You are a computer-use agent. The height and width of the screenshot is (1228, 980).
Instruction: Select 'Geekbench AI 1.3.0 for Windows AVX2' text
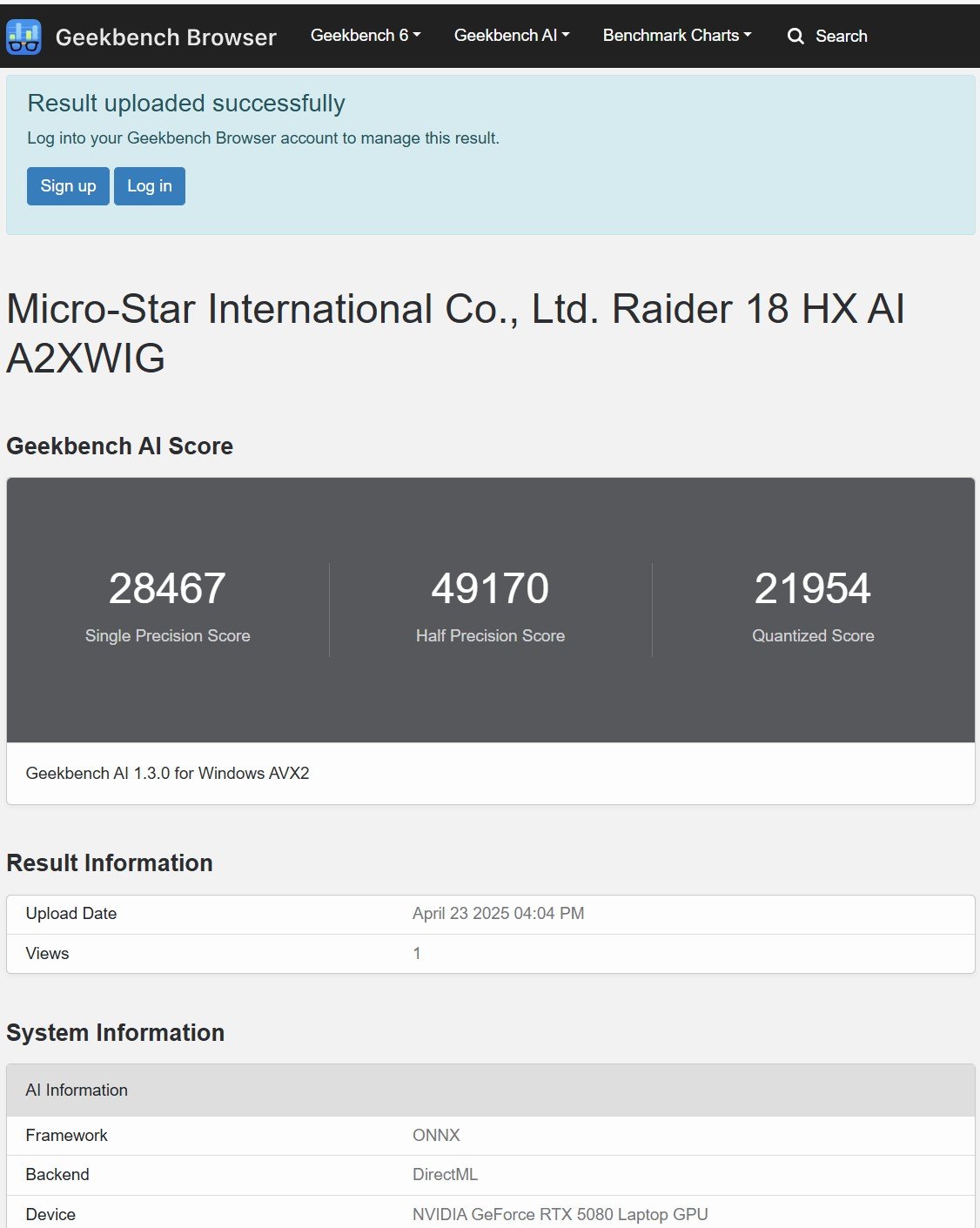coord(168,773)
